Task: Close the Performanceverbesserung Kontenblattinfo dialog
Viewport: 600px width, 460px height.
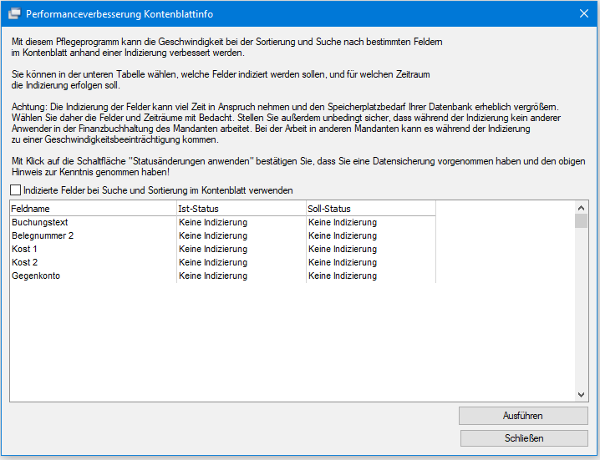Action: (x=584, y=14)
